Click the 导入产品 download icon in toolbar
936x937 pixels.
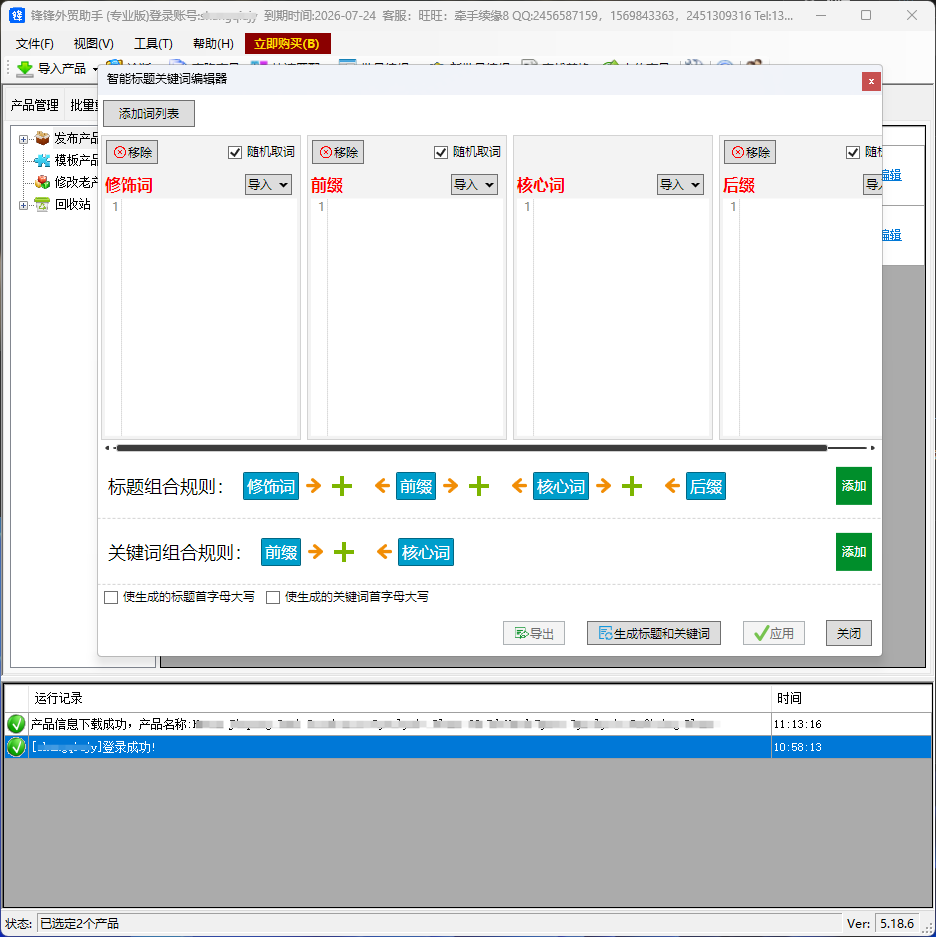pos(25,69)
